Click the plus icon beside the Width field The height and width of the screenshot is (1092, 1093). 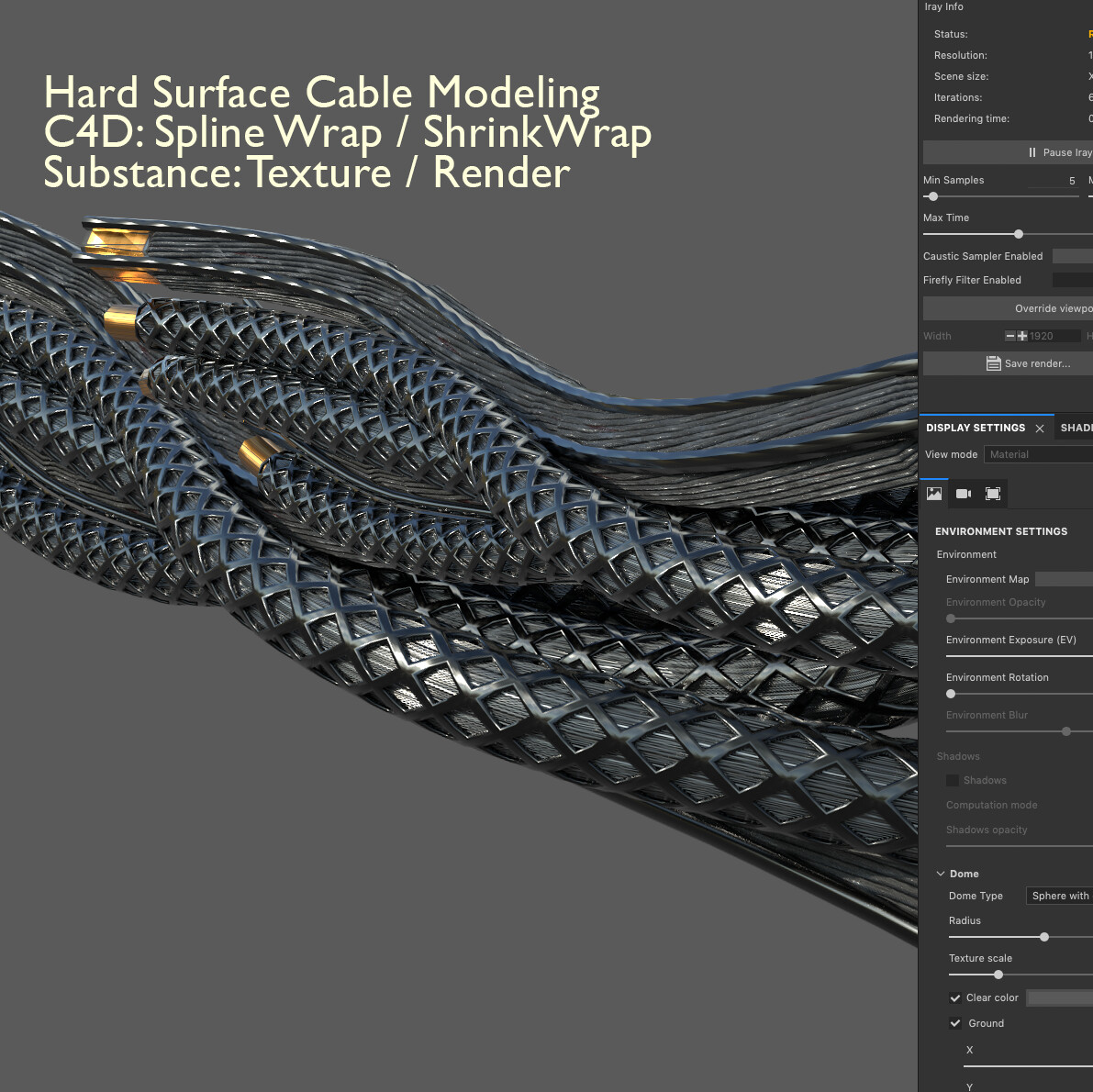1021,335
